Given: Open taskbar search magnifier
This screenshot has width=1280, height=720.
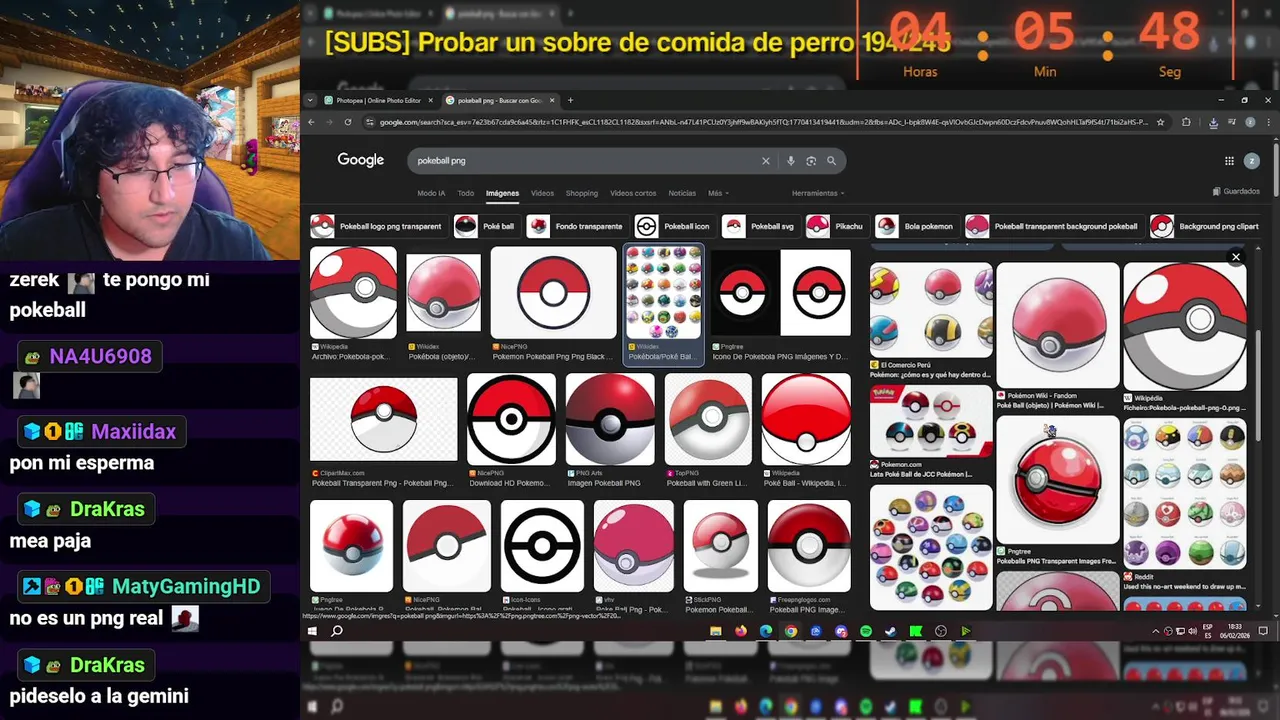Looking at the screenshot, I should click(x=337, y=631).
